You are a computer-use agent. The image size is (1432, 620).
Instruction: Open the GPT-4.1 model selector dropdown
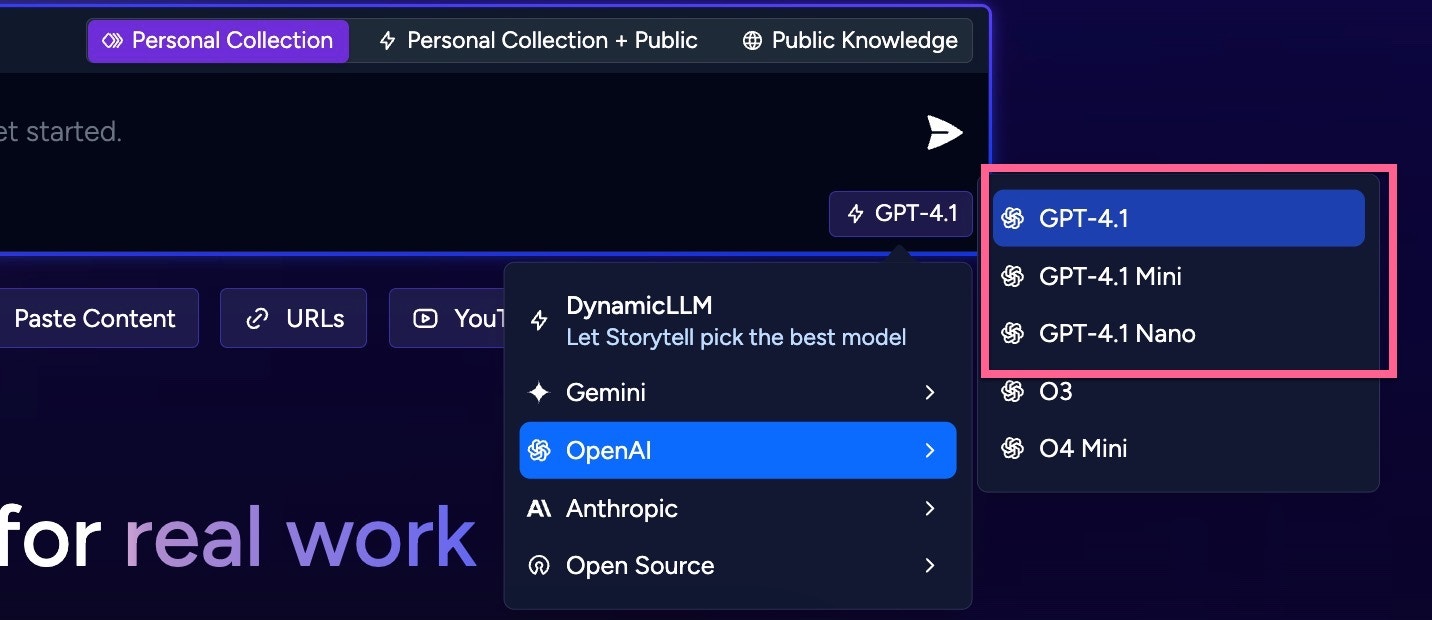[x=901, y=213]
